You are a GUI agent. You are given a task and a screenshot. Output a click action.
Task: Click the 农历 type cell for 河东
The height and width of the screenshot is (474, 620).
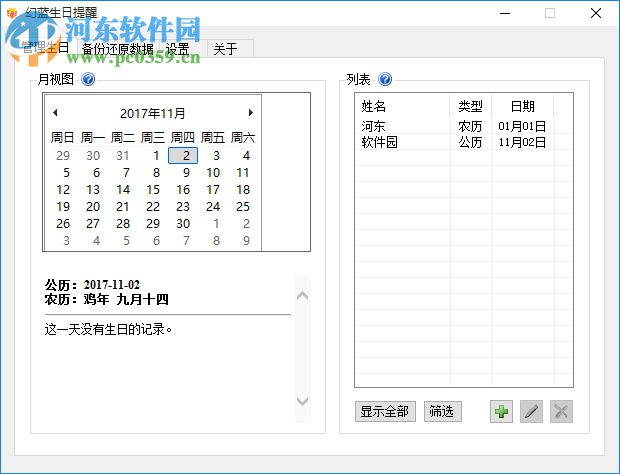coord(470,126)
